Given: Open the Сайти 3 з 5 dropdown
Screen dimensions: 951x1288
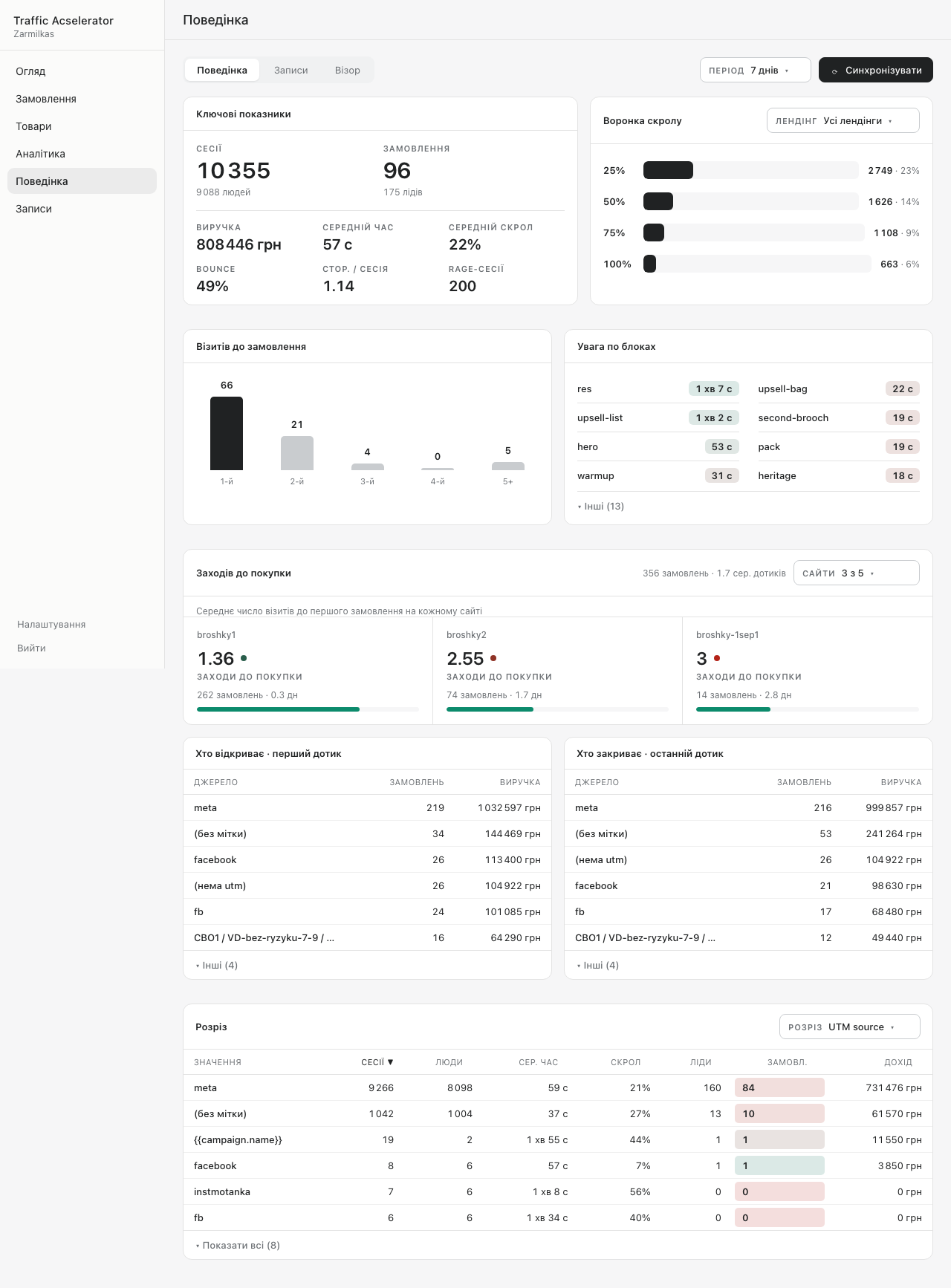Looking at the screenshot, I should [x=856, y=573].
